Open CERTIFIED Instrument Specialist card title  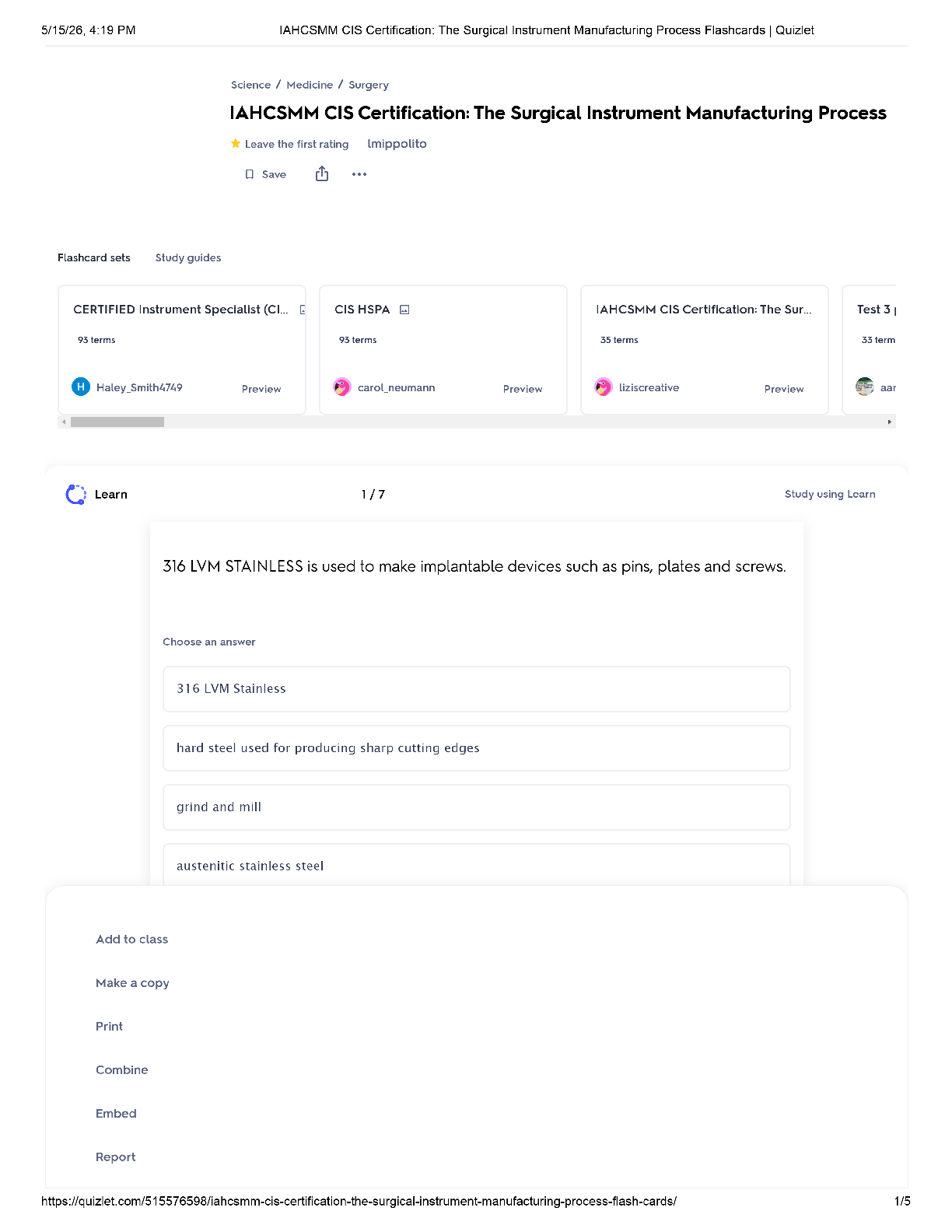[x=180, y=310]
